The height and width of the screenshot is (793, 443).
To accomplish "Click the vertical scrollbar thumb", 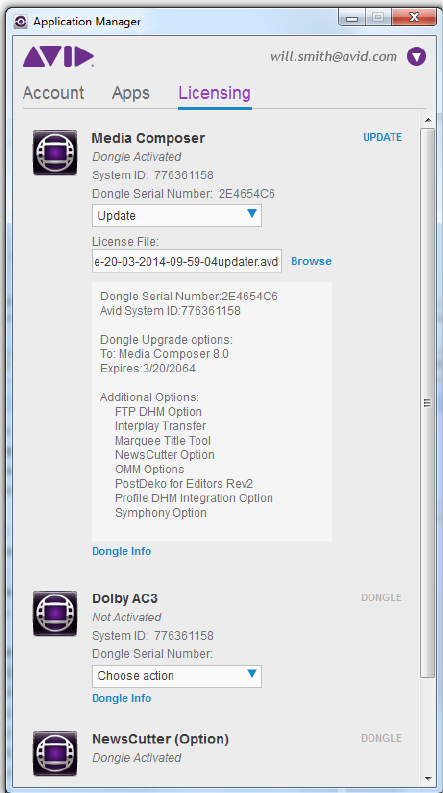I will tap(428, 403).
